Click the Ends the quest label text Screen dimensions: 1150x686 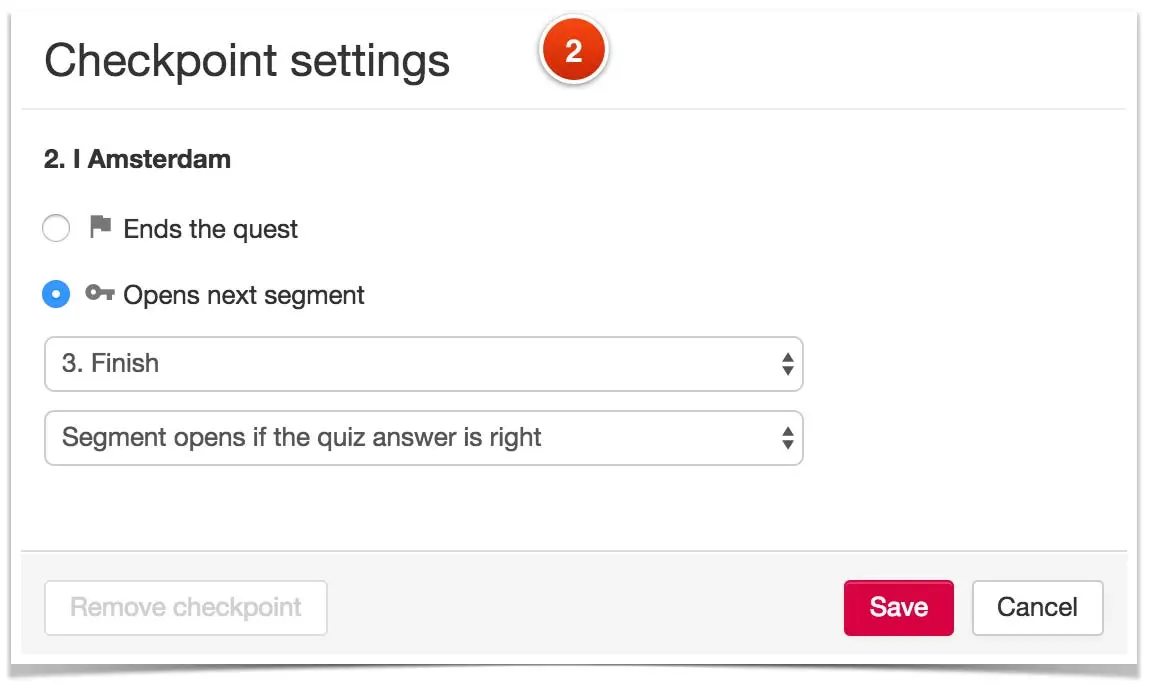pos(210,229)
